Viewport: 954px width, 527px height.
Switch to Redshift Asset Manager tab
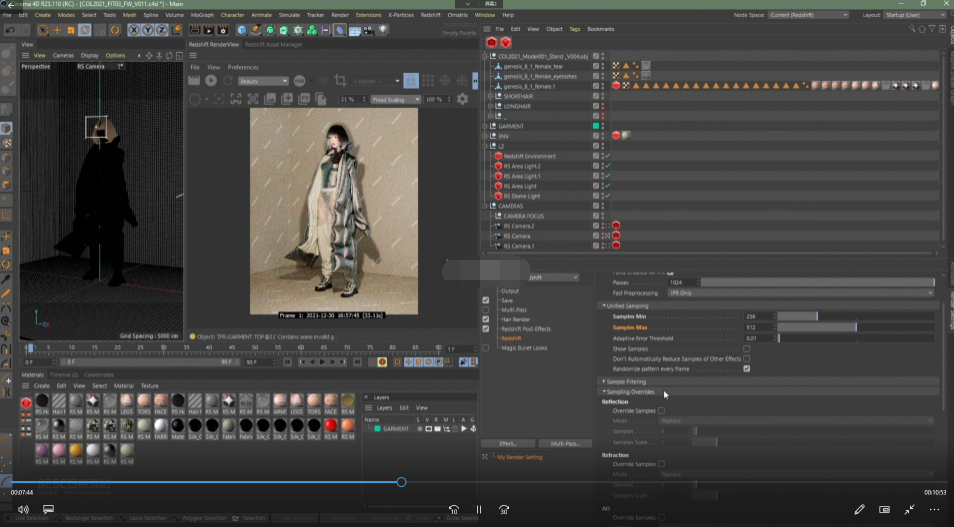273,44
